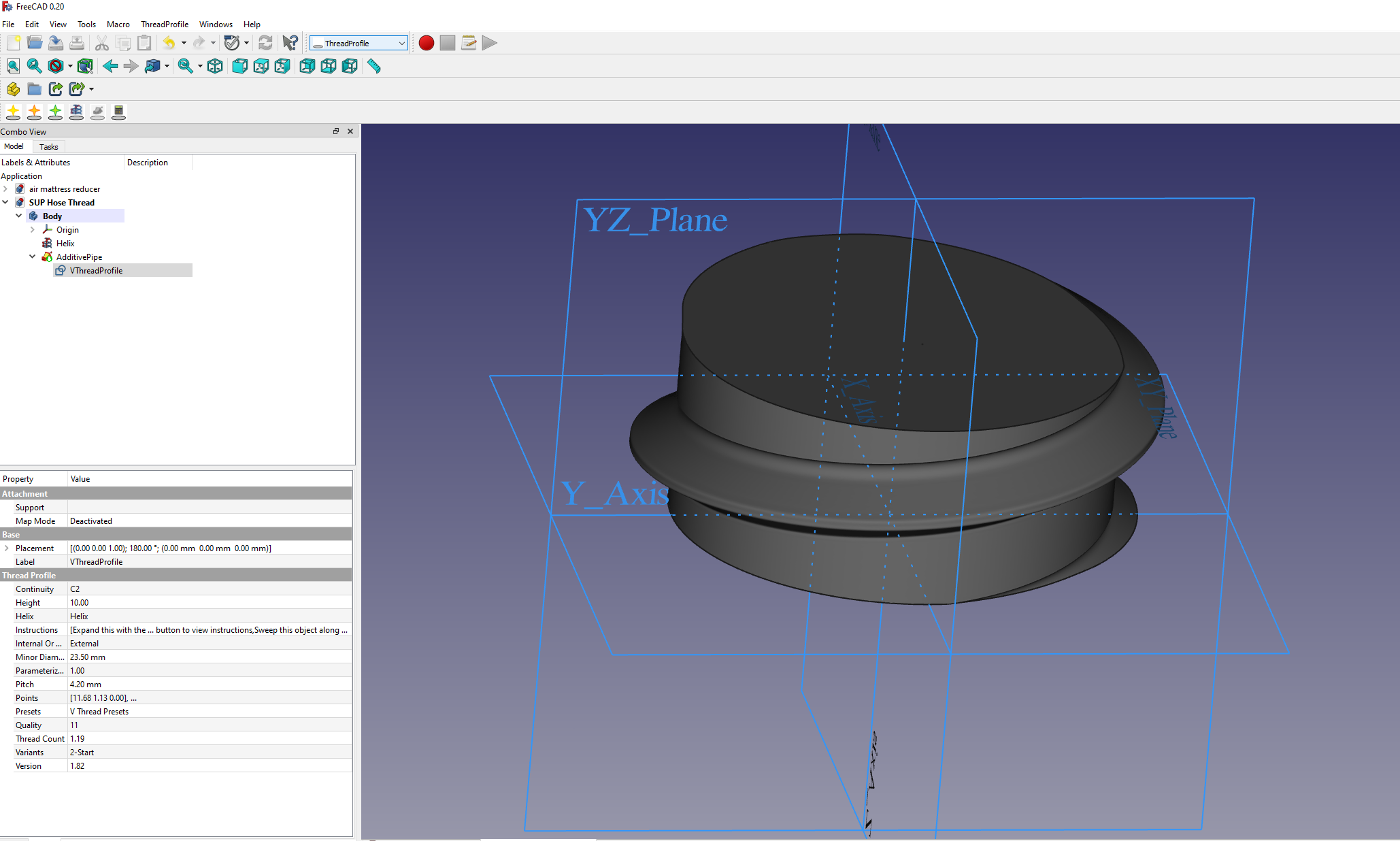This screenshot has height=841, width=1400.
Task: Switch to front view cube icon
Action: pos(239,66)
